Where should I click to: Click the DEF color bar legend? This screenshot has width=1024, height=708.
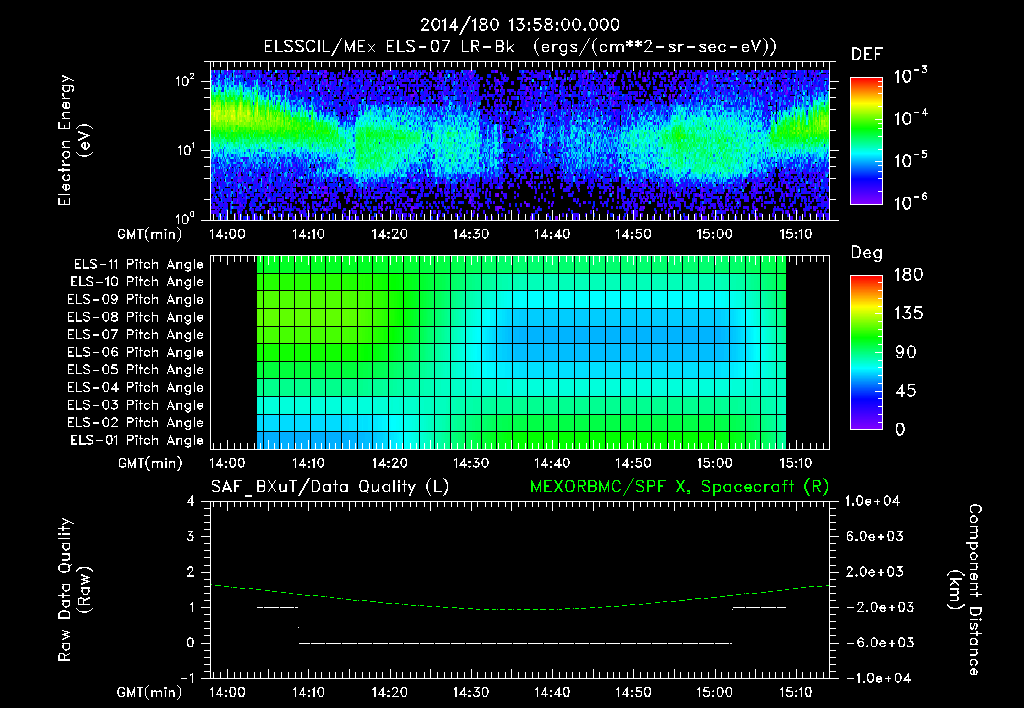point(867,141)
